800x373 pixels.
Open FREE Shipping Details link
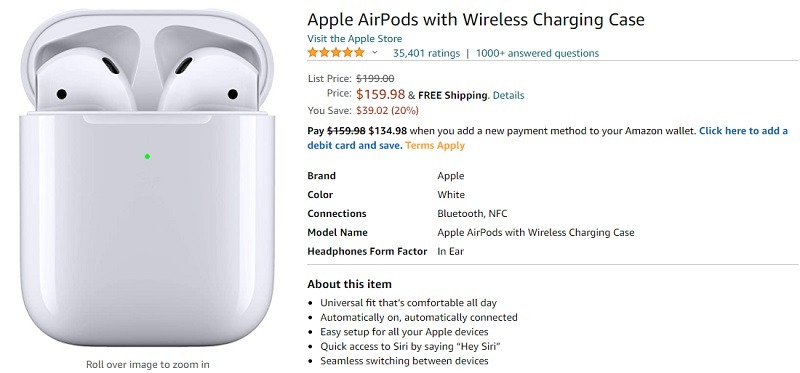[x=508, y=95]
